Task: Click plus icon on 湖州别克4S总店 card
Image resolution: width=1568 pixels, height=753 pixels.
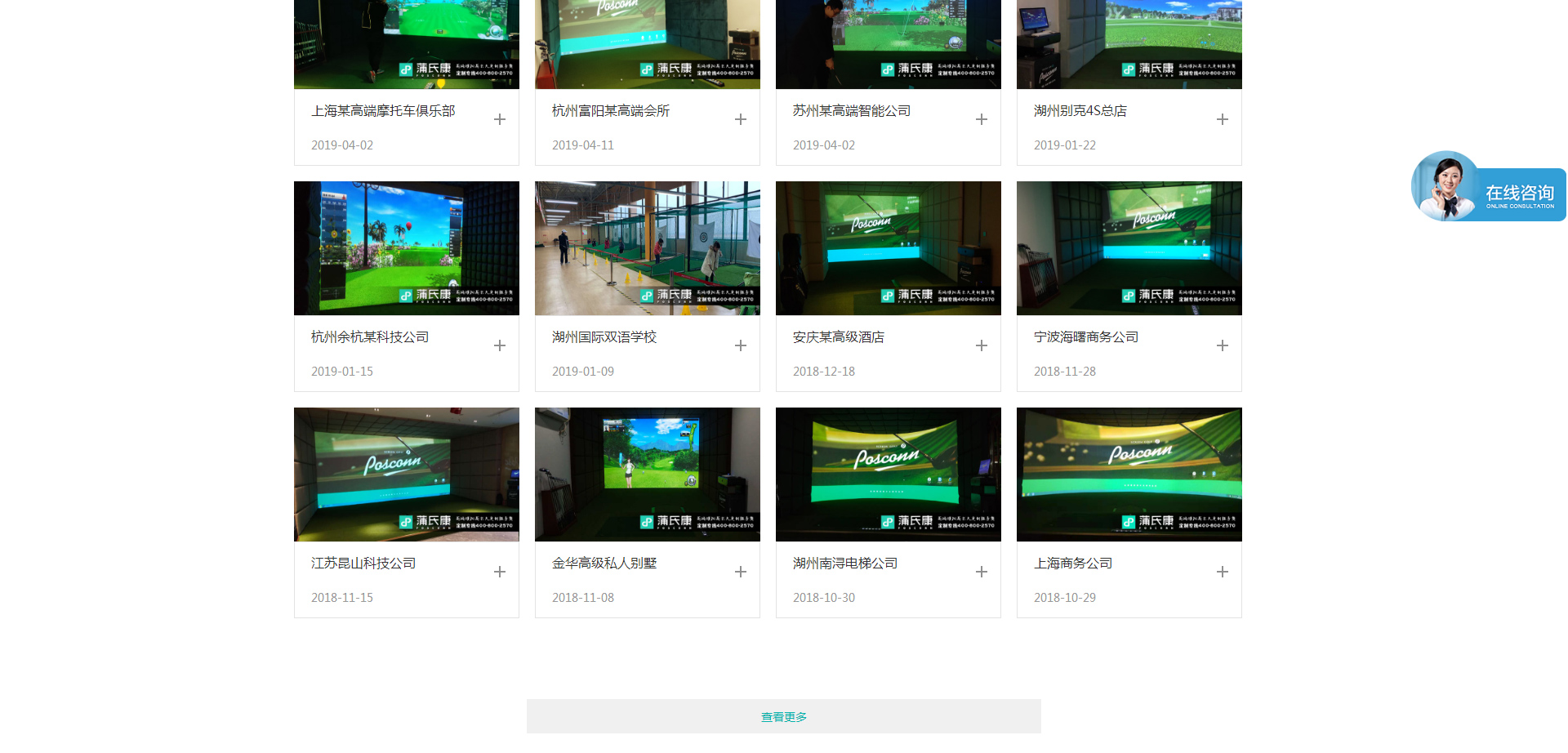Action: coord(1223,120)
